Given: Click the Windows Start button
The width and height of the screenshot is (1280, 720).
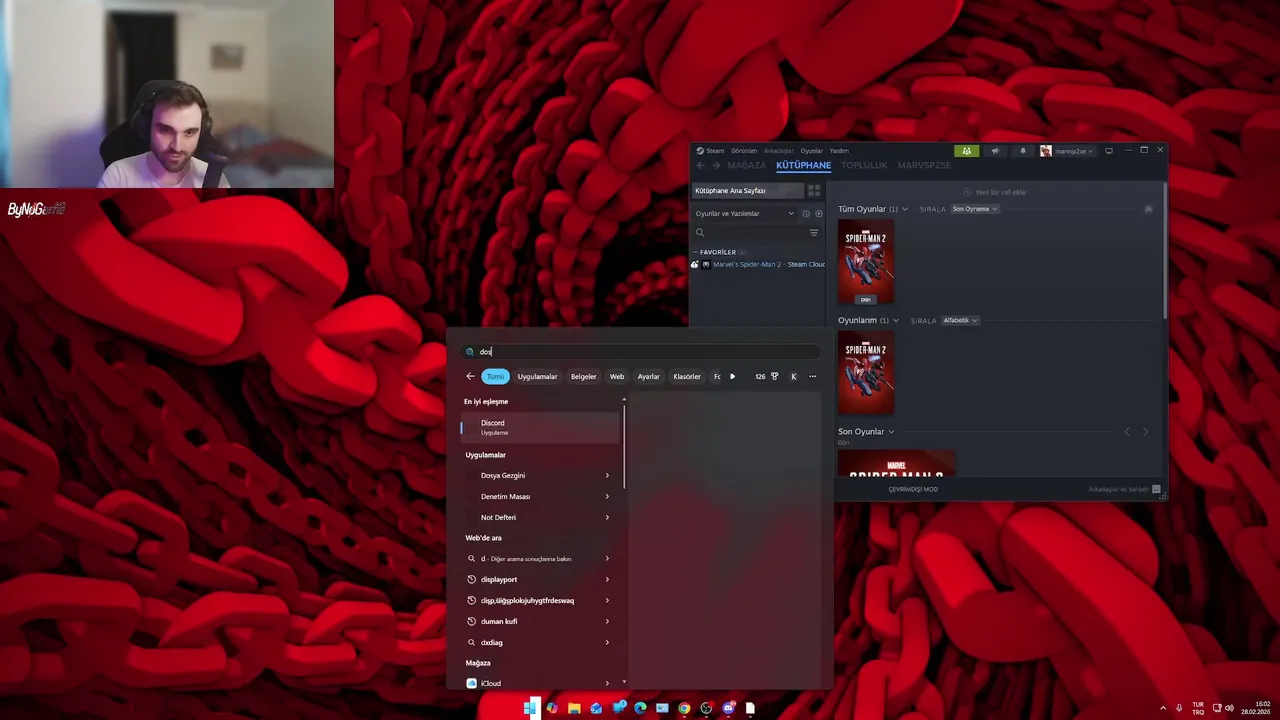Looking at the screenshot, I should [x=530, y=708].
